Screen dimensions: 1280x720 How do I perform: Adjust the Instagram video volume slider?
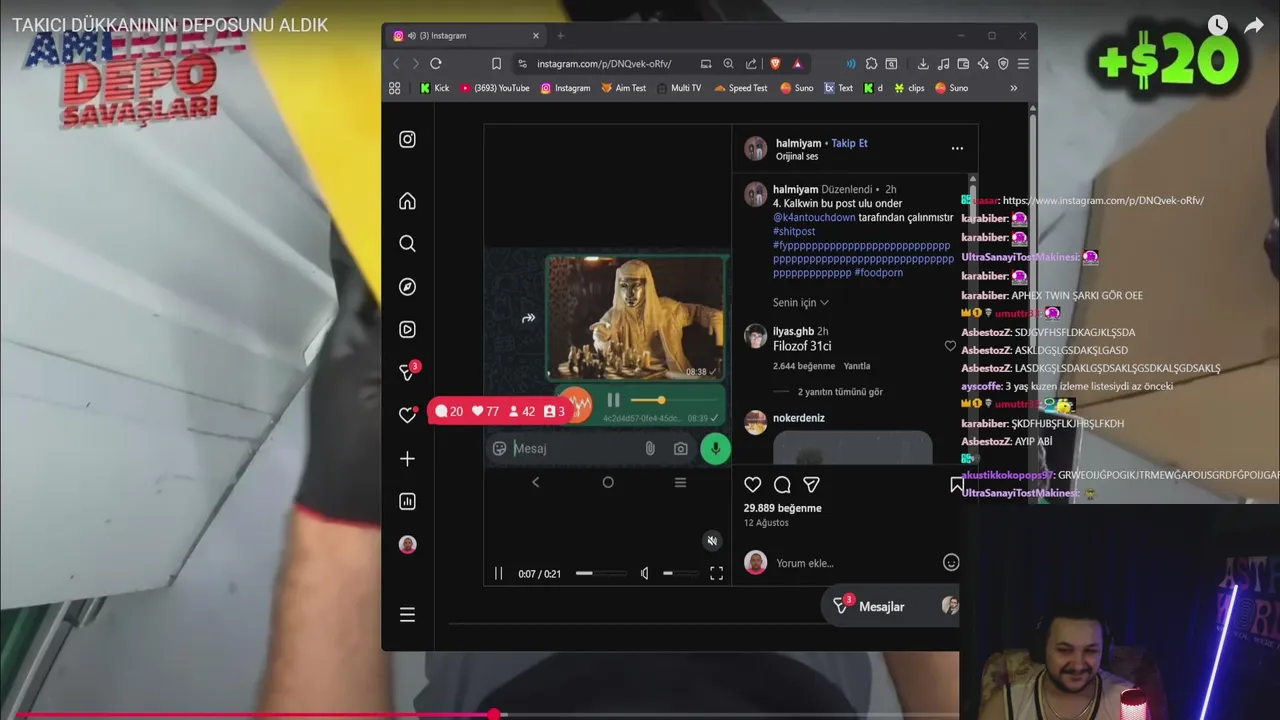point(681,573)
